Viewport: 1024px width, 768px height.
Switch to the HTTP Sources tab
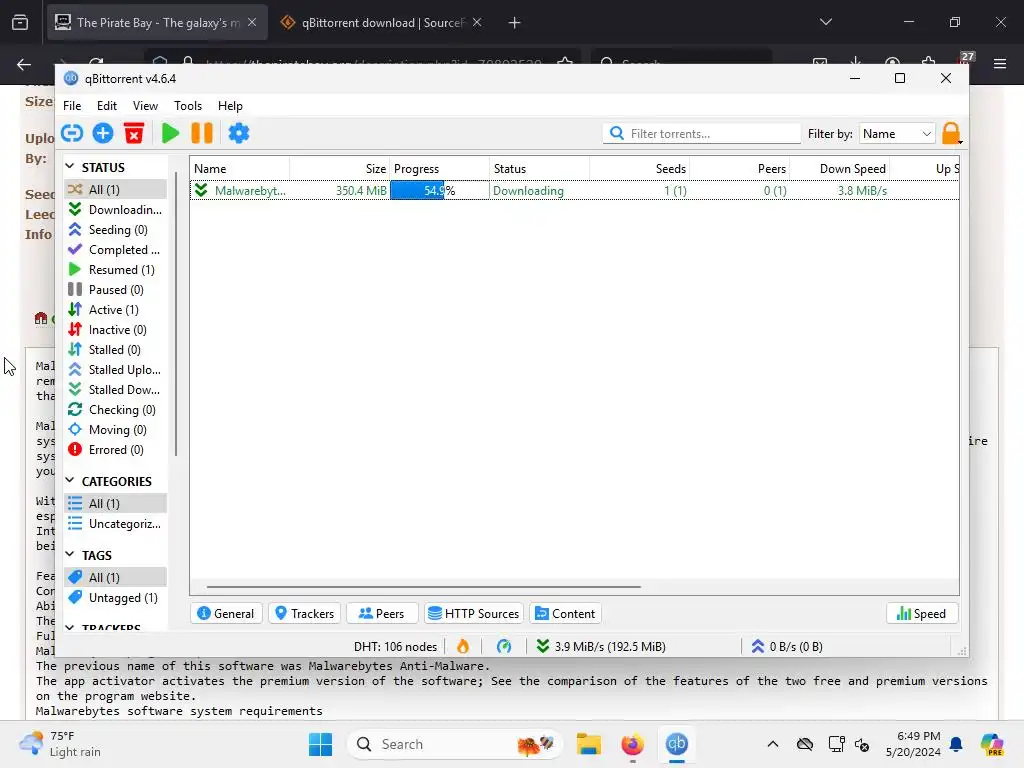click(x=474, y=613)
